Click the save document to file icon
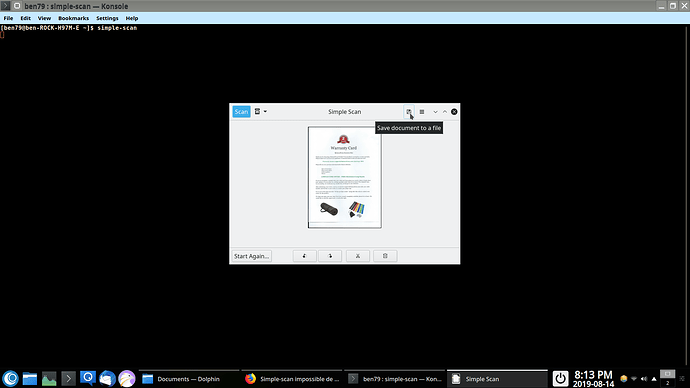This screenshot has height=388, width=690. [409, 112]
